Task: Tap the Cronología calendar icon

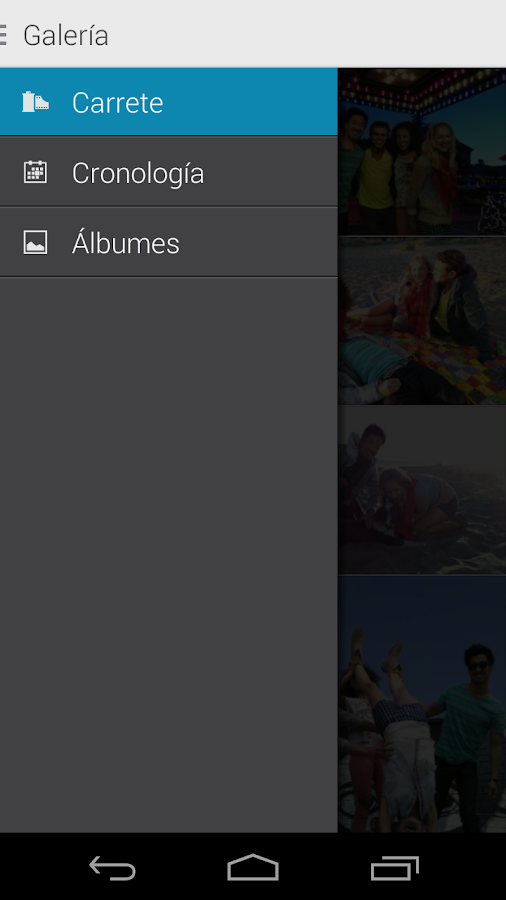Action: 35,172
